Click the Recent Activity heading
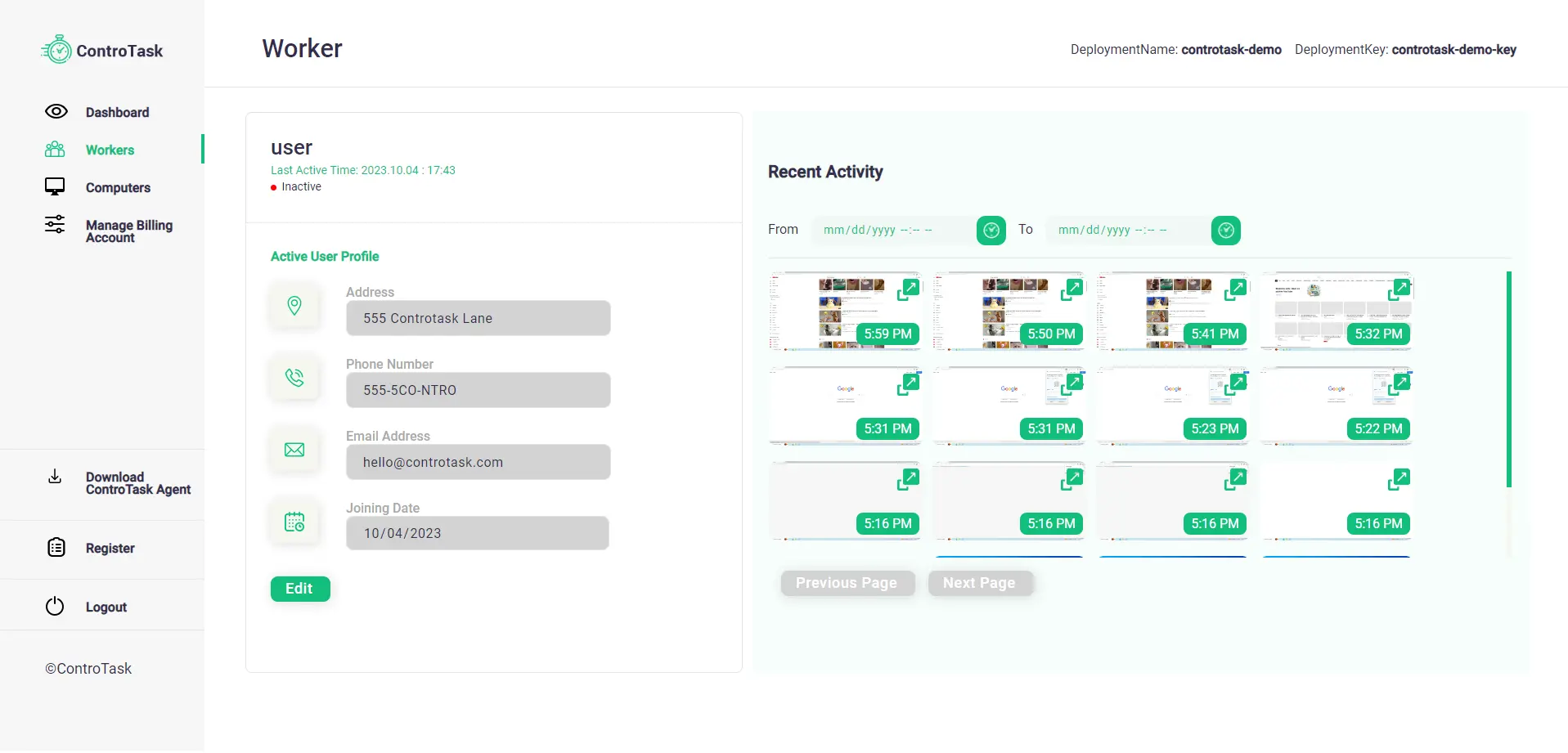 825,172
